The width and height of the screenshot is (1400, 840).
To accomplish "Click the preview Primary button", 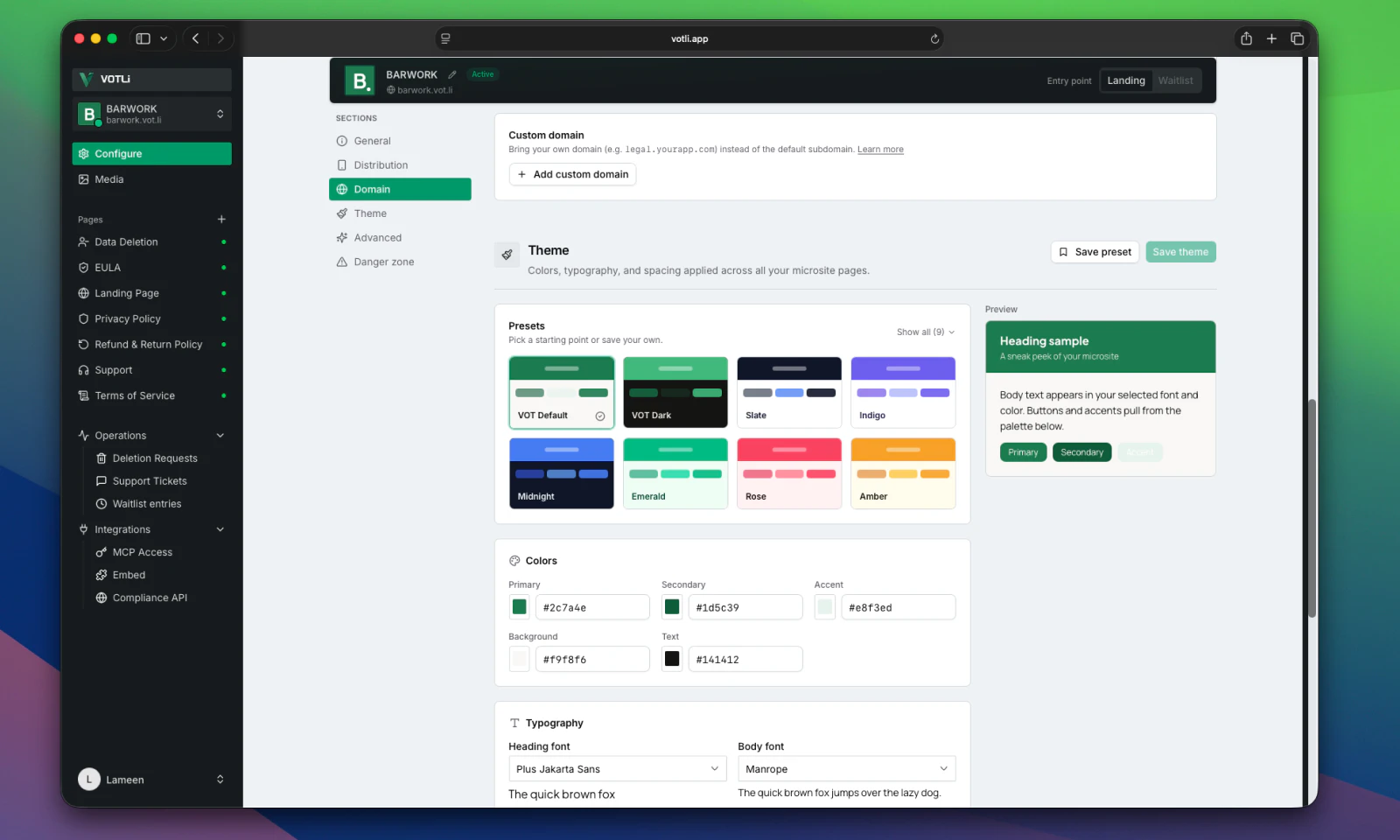I will (x=1023, y=452).
